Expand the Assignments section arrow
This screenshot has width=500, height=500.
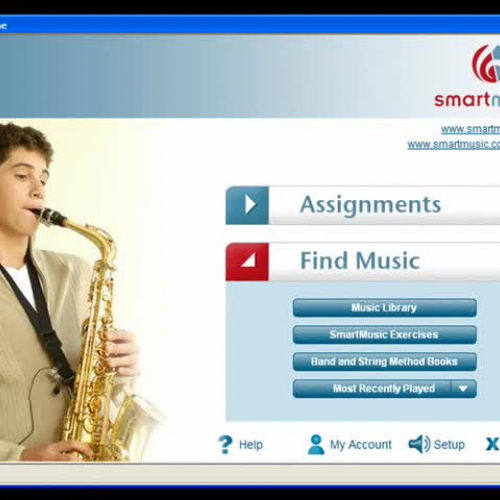tap(247, 205)
